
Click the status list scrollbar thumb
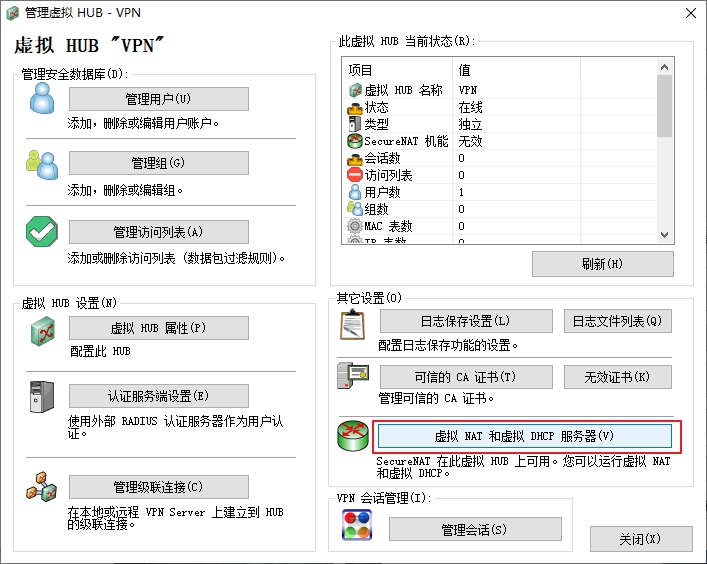(x=664, y=106)
